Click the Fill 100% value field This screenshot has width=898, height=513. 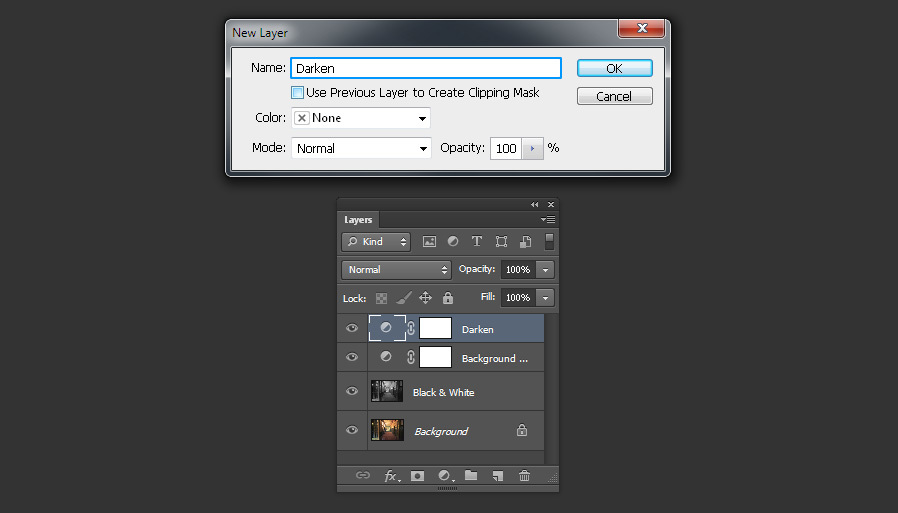coord(518,298)
